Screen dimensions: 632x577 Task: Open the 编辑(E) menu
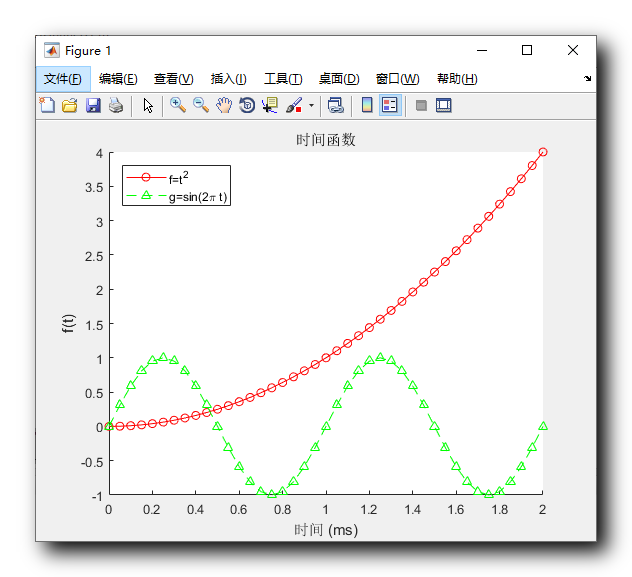click(118, 79)
